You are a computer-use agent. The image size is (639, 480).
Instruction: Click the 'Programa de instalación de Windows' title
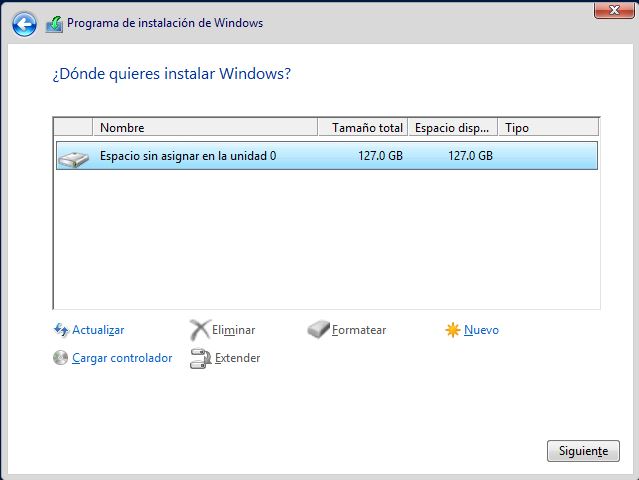(165, 23)
